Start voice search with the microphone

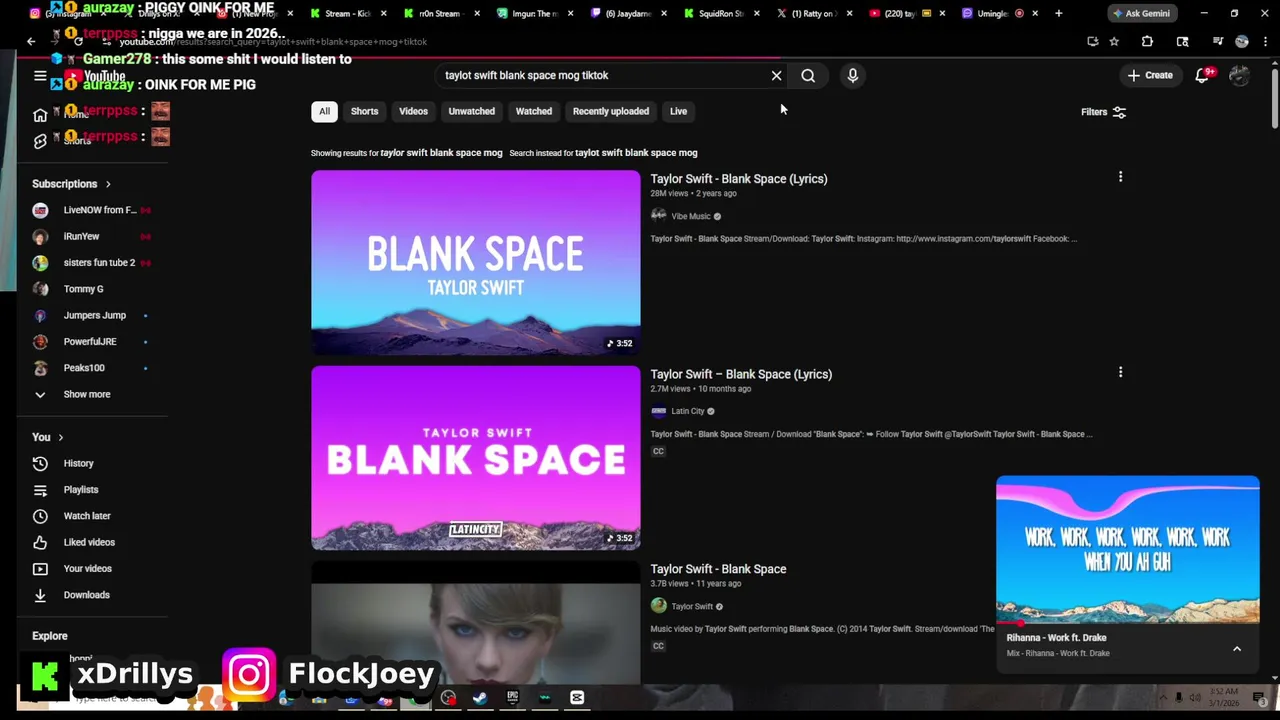tap(853, 75)
